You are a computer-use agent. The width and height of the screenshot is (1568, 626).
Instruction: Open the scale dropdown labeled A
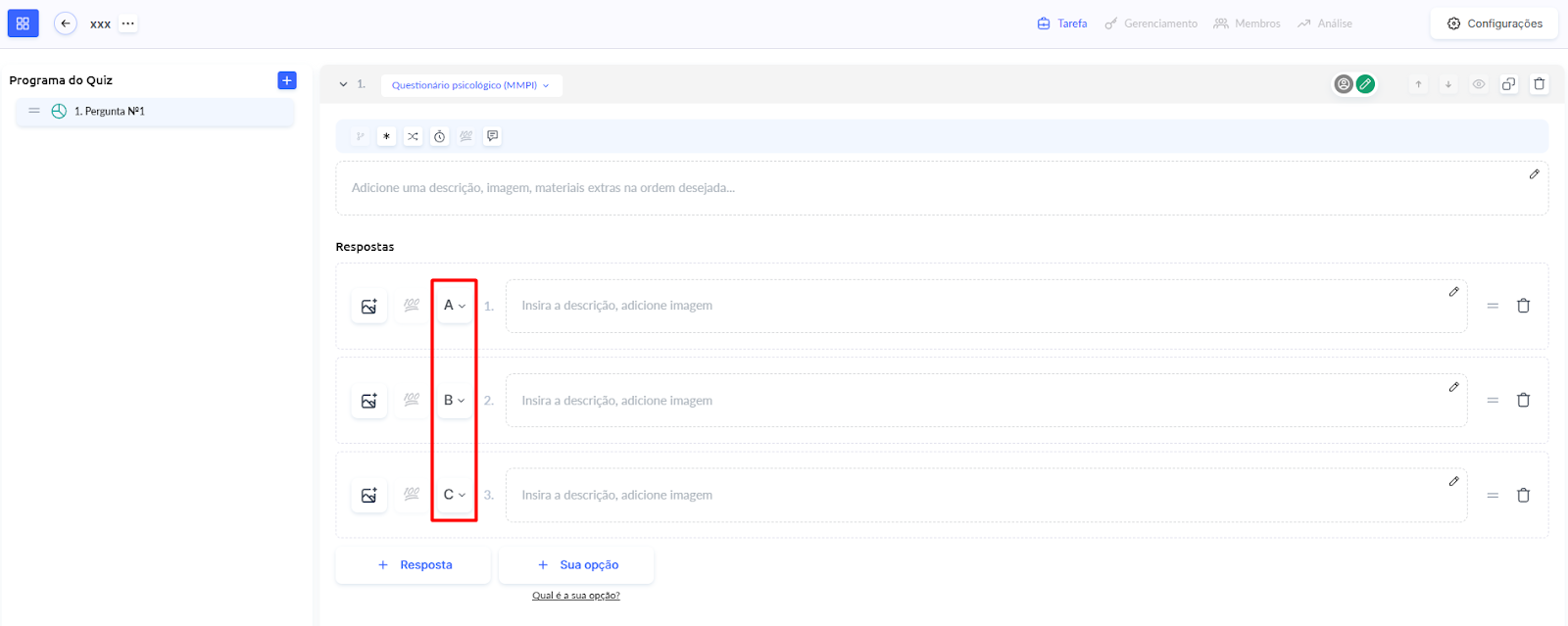[454, 306]
